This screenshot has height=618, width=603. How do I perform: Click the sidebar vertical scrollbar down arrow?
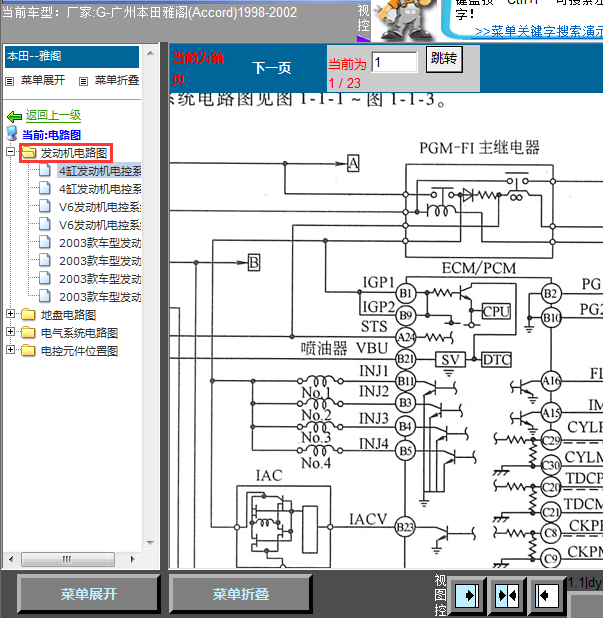pyautogui.click(x=150, y=543)
